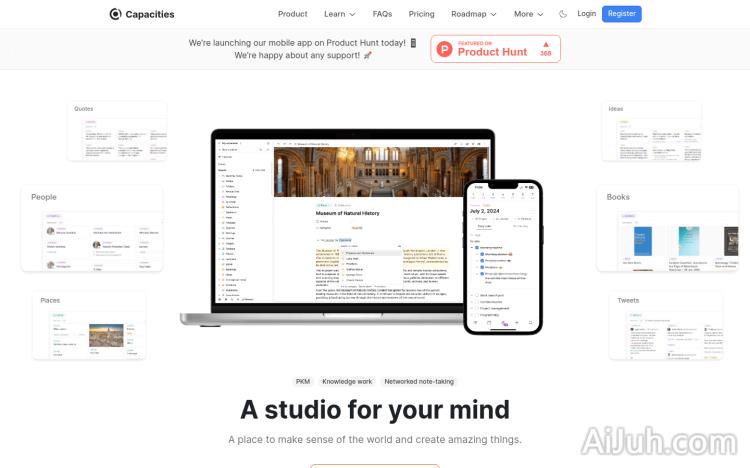
Task: Click the Product Hunt 'P' logo
Action: [445, 49]
